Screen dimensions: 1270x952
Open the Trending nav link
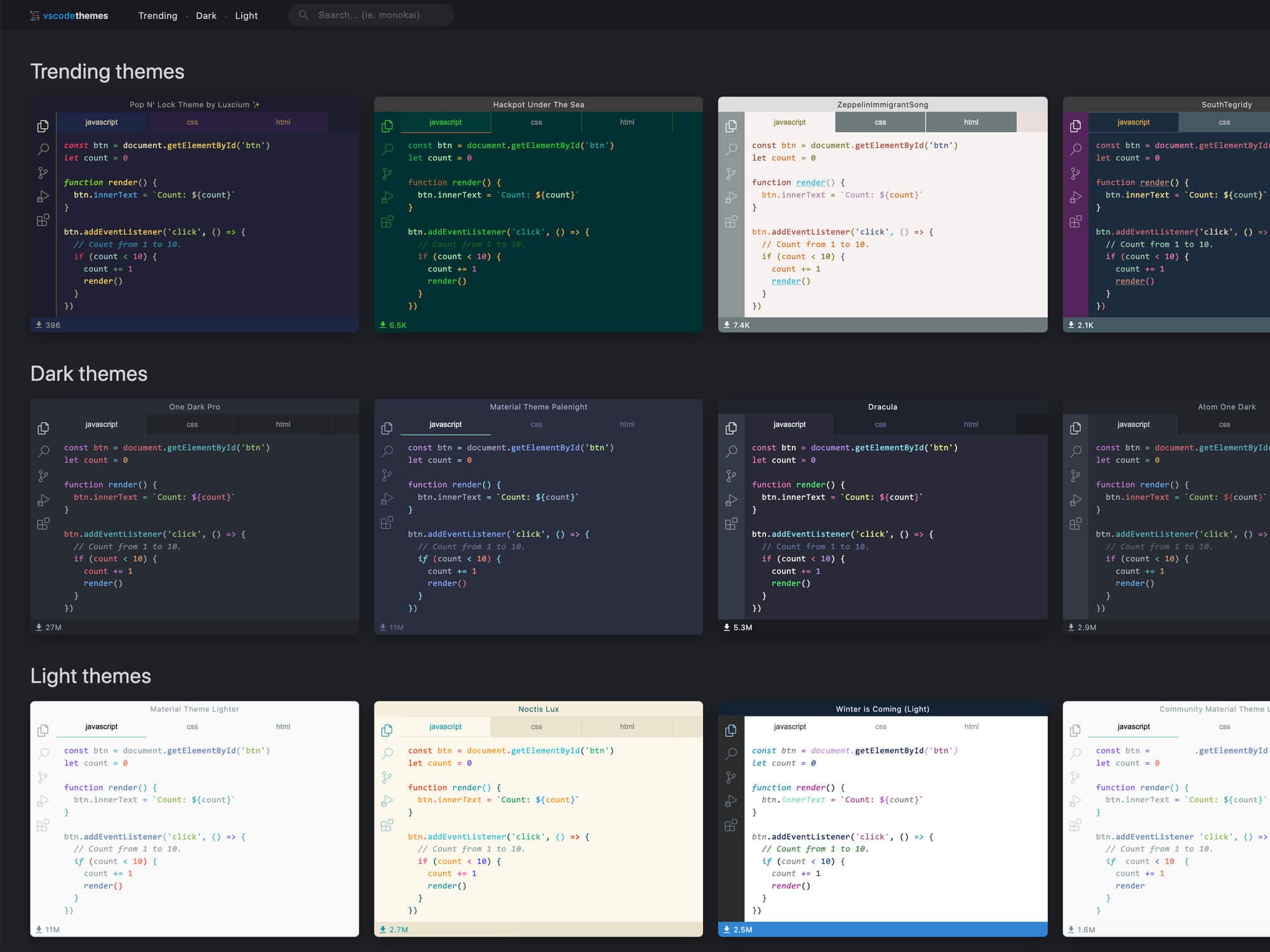coord(157,15)
